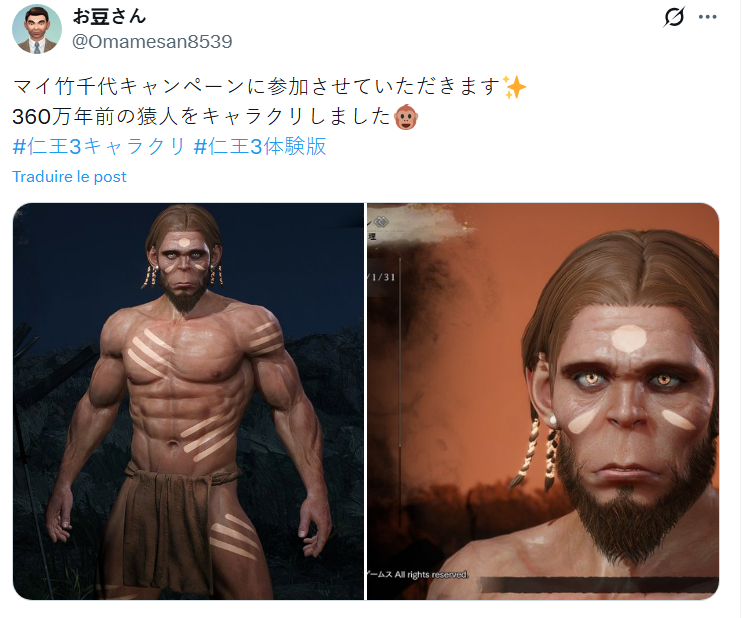Open the full-body character image
Screen dimensions: 745x618
(x=188, y=401)
